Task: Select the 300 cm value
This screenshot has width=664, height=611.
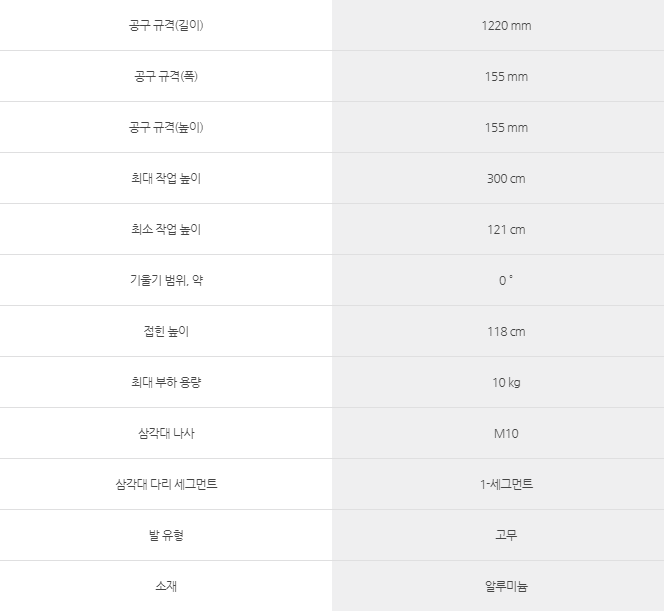Action: click(x=506, y=179)
